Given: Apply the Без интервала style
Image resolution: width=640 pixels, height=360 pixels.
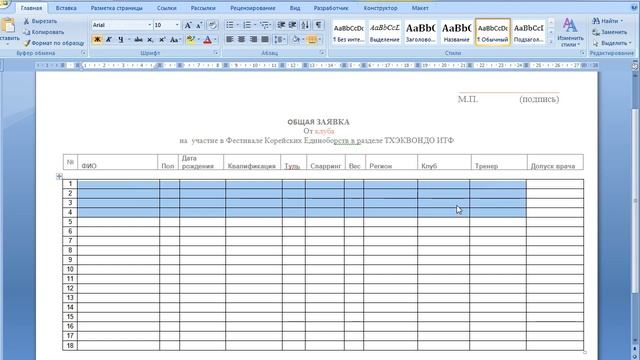Looking at the screenshot, I should point(349,32).
